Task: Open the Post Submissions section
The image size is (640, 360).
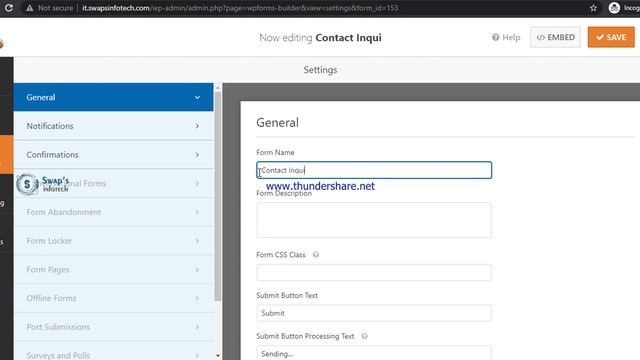Action: (113, 327)
